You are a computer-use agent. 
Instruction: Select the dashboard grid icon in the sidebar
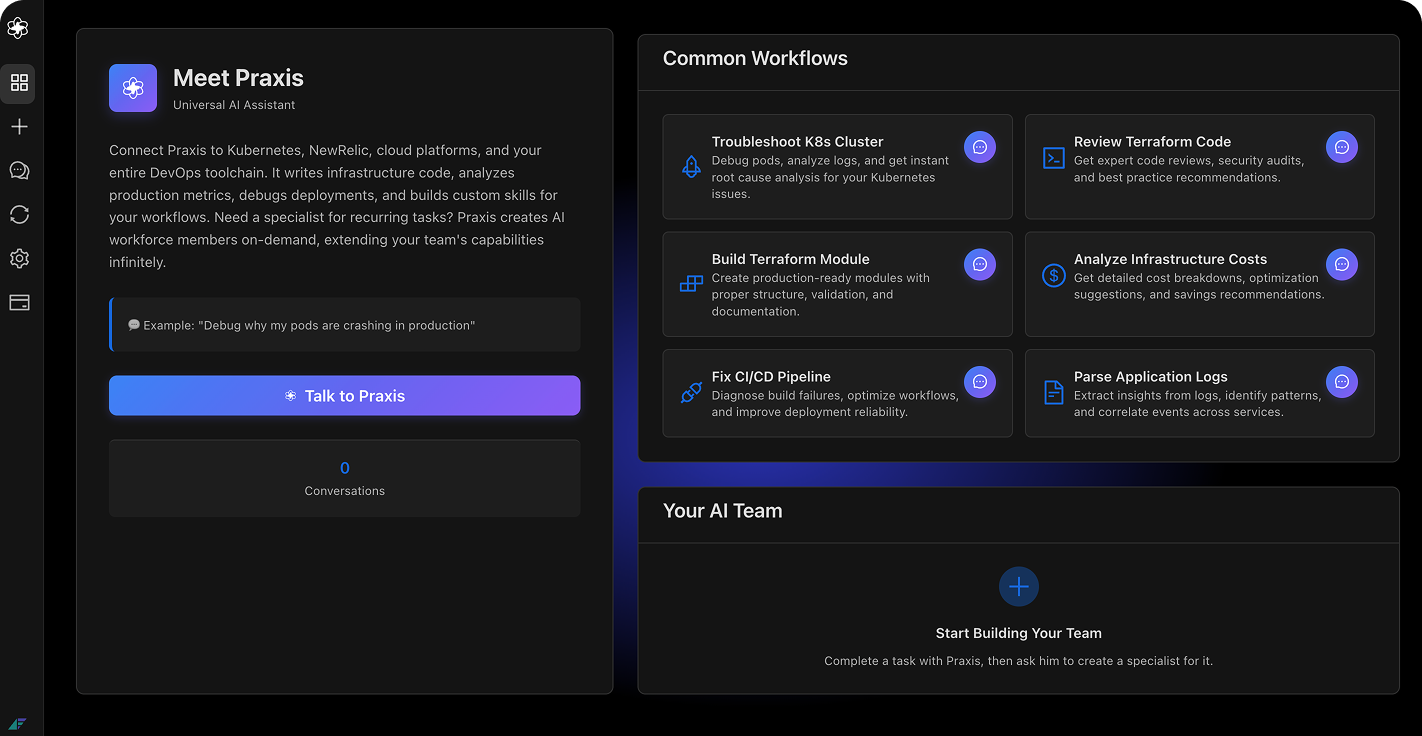[x=18, y=83]
